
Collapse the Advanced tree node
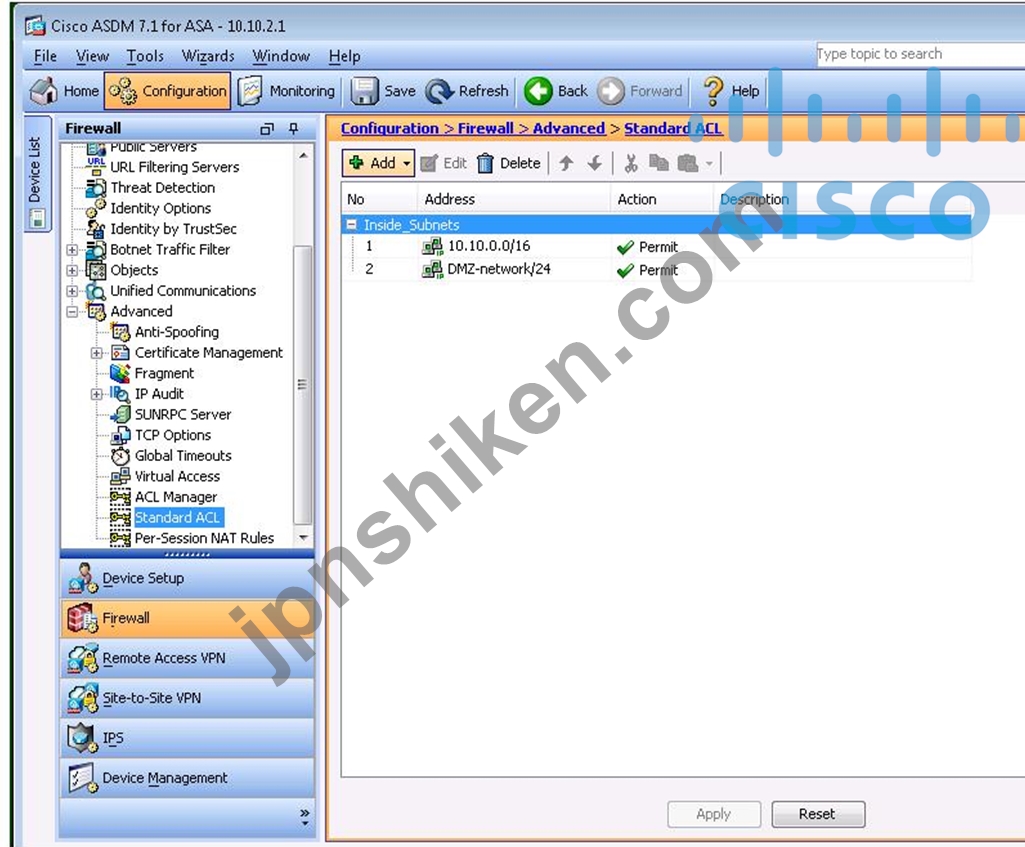pos(72,312)
